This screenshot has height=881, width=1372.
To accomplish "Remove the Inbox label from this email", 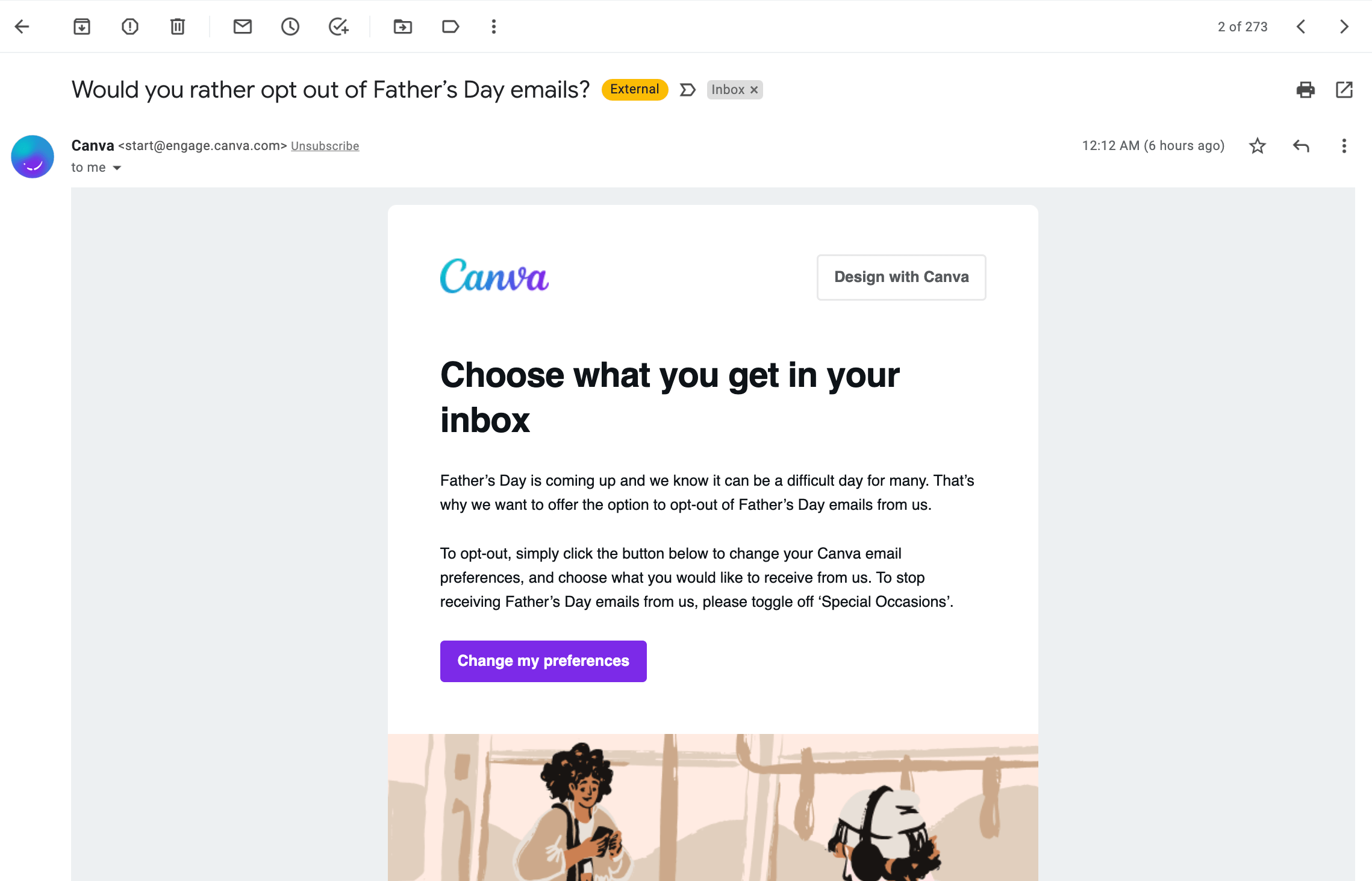I will click(753, 89).
